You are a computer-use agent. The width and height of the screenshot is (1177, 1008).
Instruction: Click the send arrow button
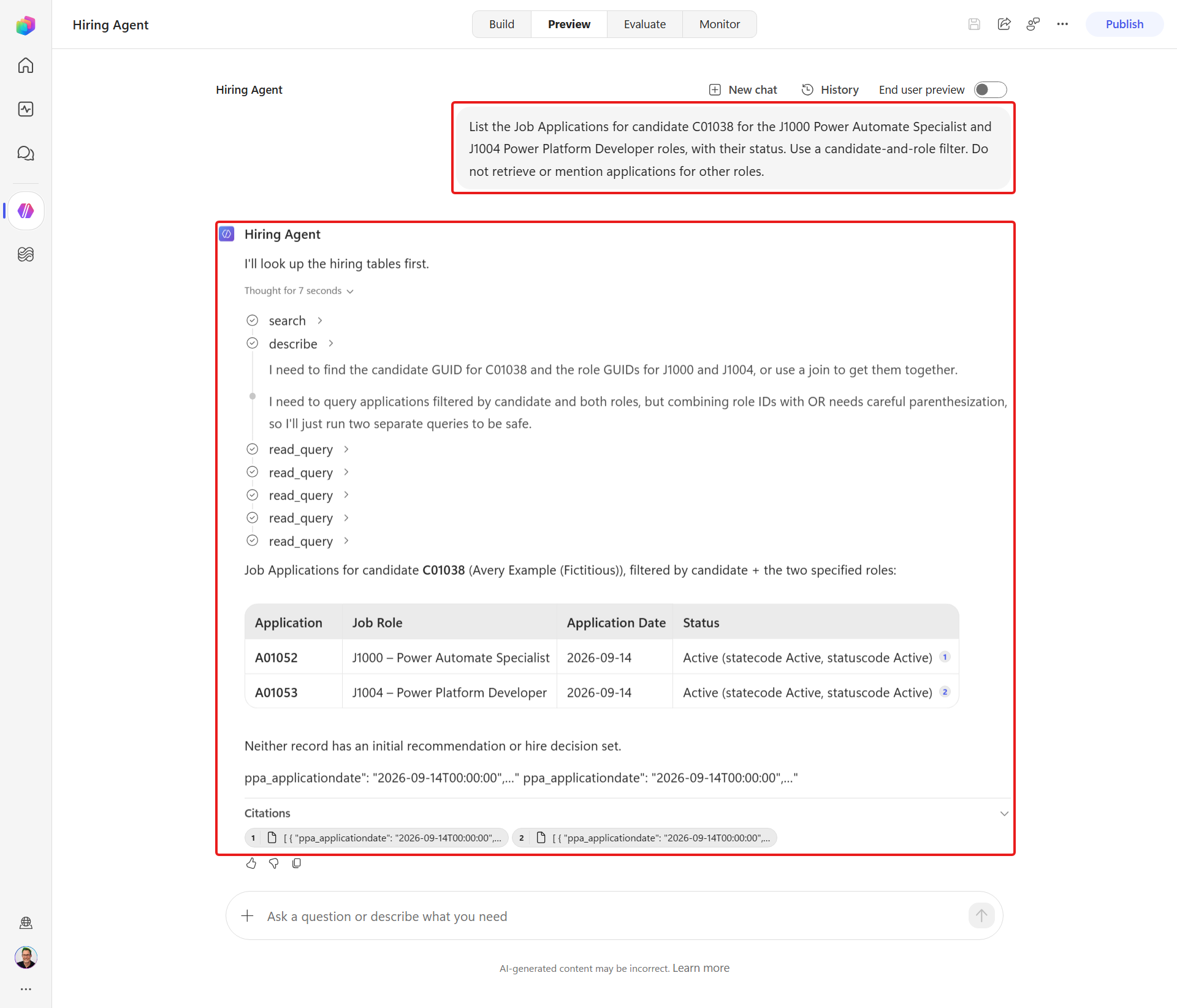pyautogui.click(x=981, y=915)
